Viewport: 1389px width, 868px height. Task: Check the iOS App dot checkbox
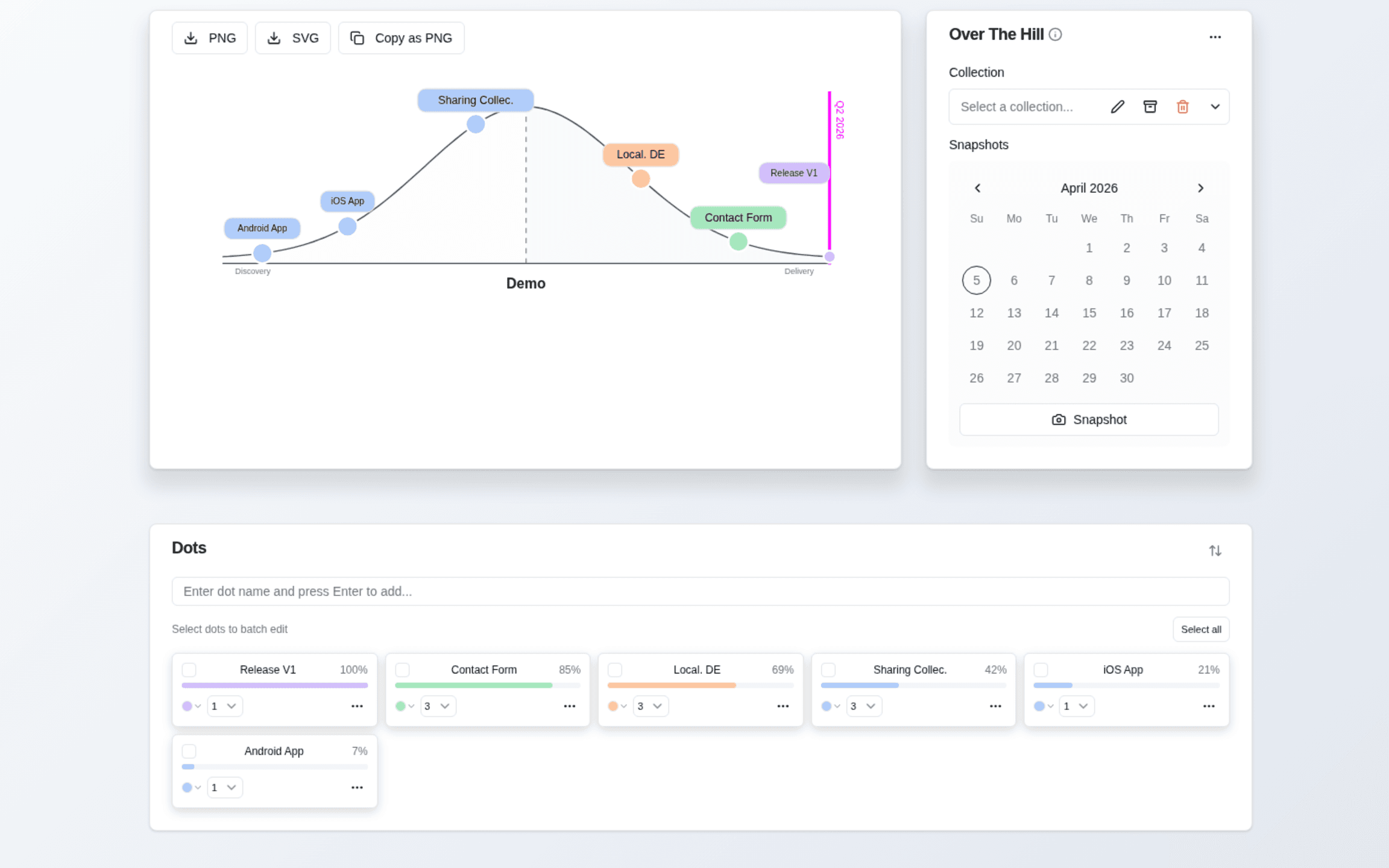point(1041,670)
